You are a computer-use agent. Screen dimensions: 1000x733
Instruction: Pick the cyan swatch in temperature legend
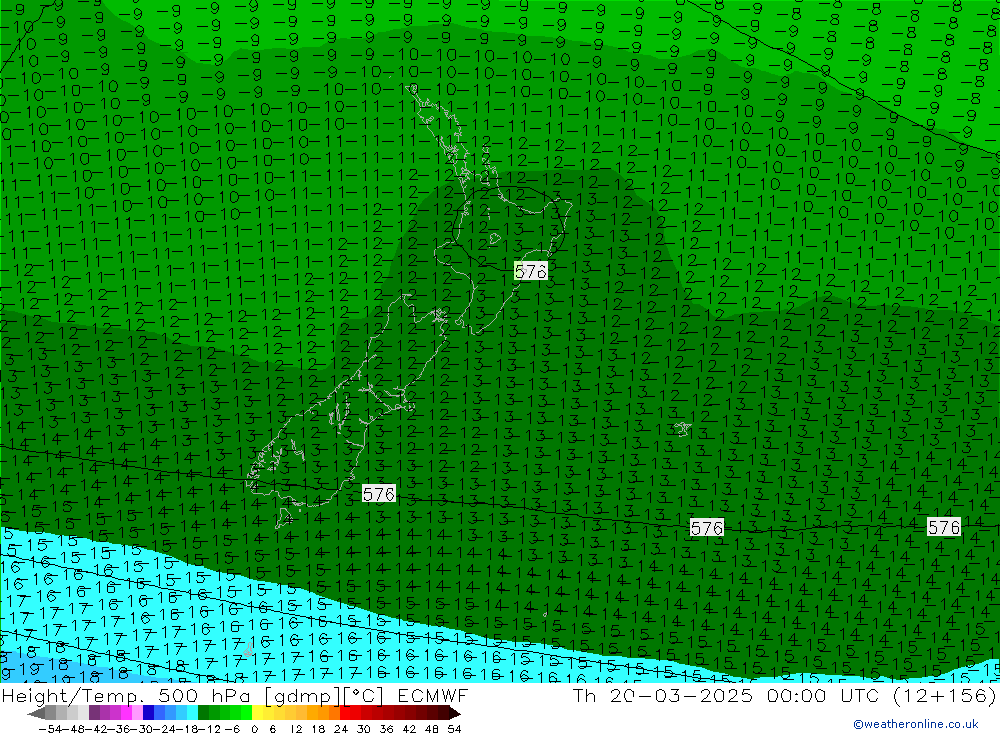tap(192, 713)
